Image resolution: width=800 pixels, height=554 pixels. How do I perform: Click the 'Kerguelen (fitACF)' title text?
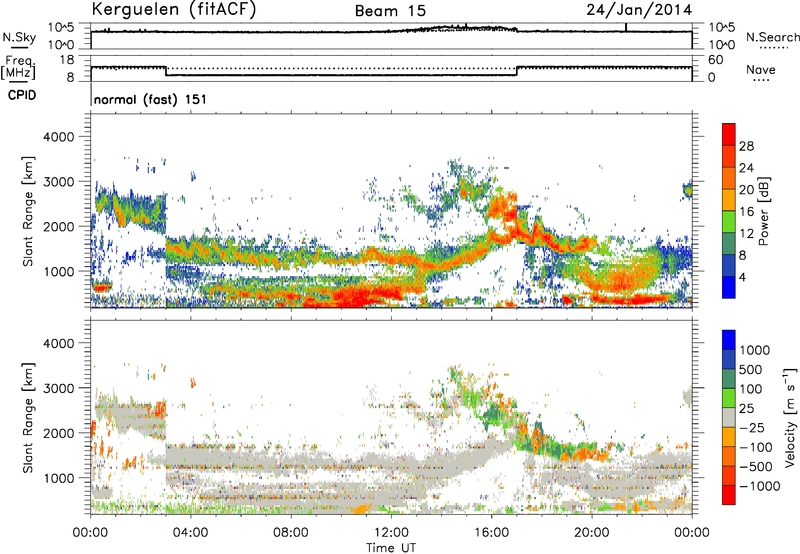pos(173,10)
